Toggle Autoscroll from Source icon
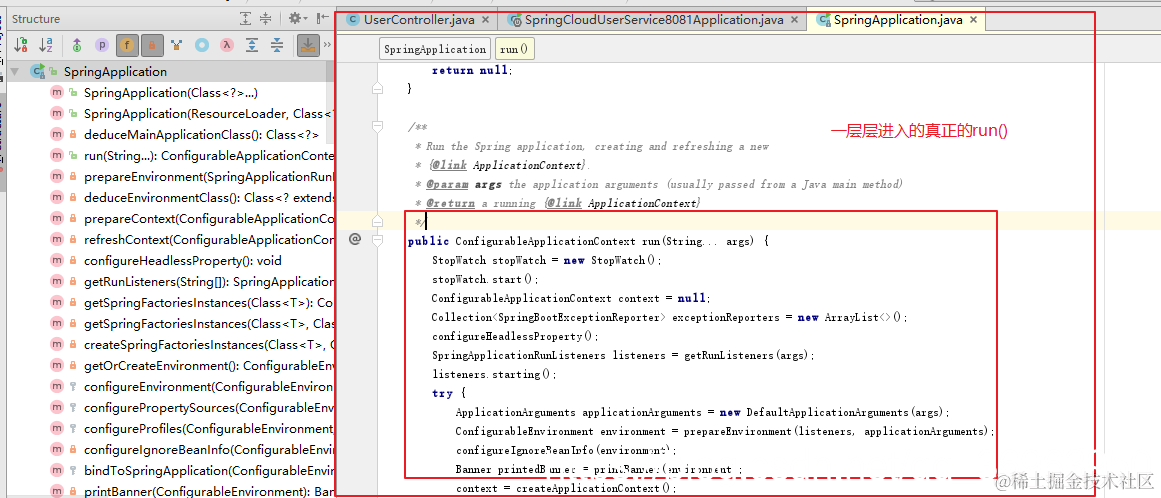Image resolution: width=1161 pixels, height=498 pixels. click(x=308, y=45)
